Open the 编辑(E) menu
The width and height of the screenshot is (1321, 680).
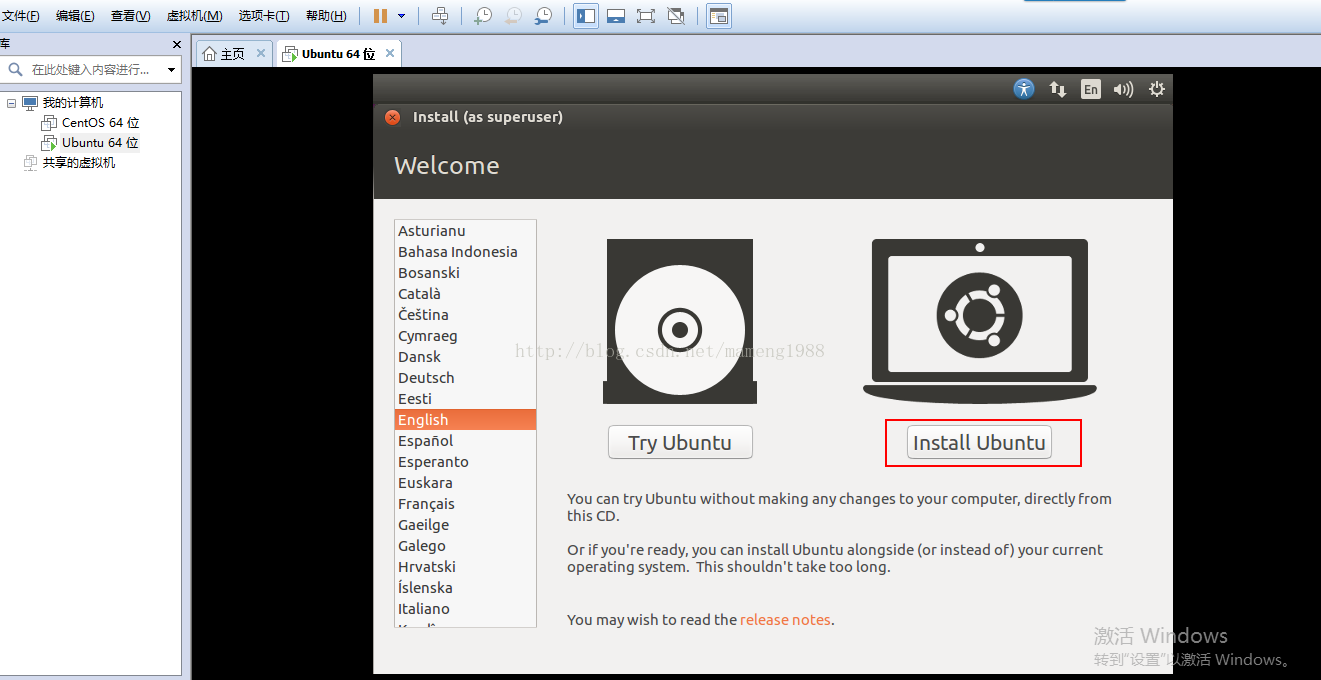(x=75, y=16)
